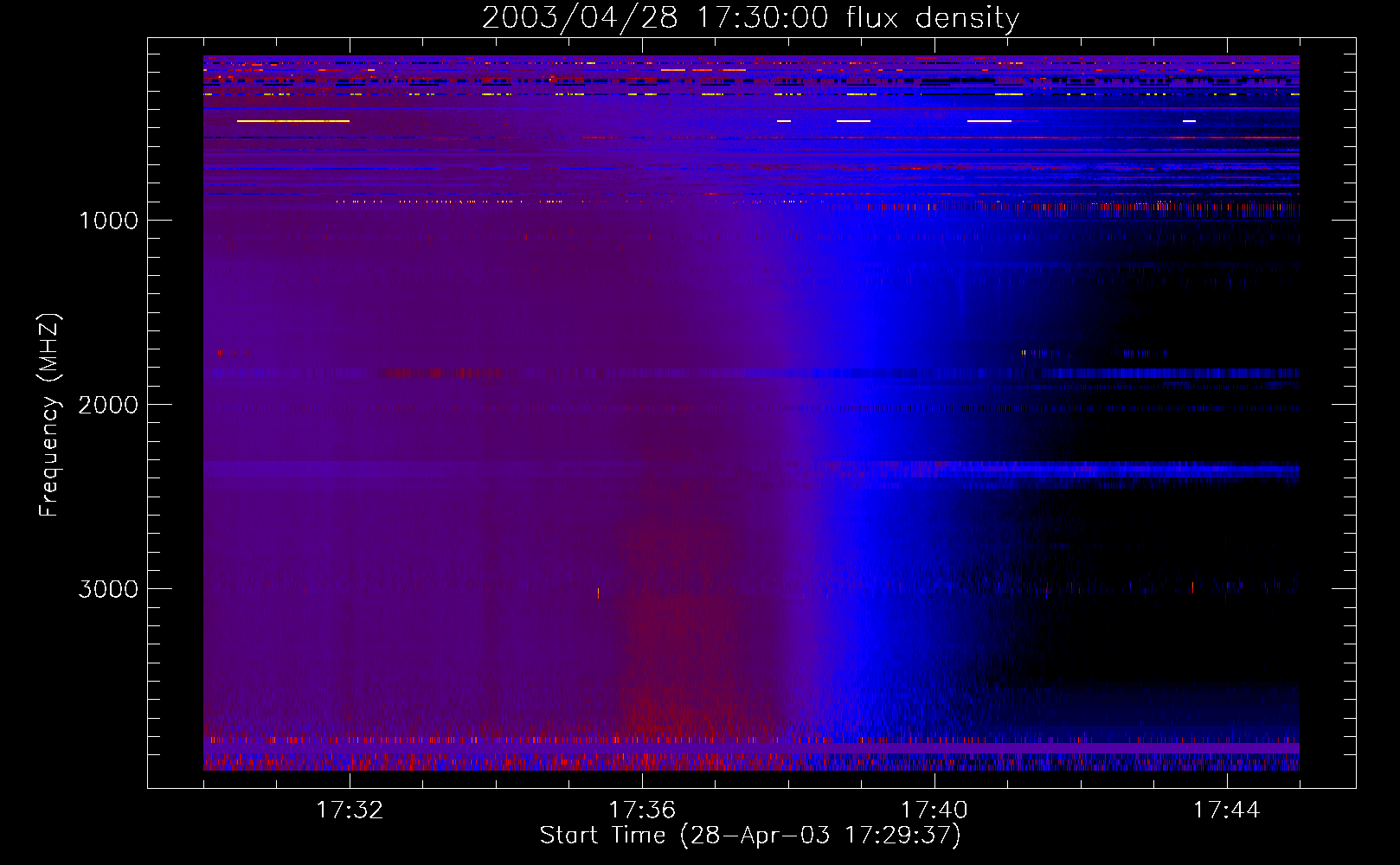Click the long yellow line at the spectrogram's upper left
Viewport: 1400px width, 865px height.
click(293, 121)
